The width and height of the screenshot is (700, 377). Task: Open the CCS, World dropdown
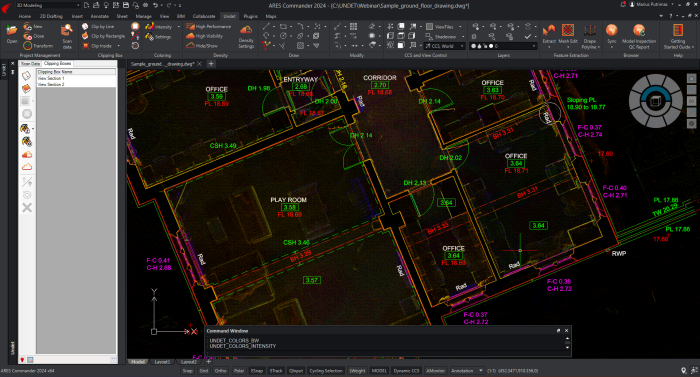(x=444, y=46)
